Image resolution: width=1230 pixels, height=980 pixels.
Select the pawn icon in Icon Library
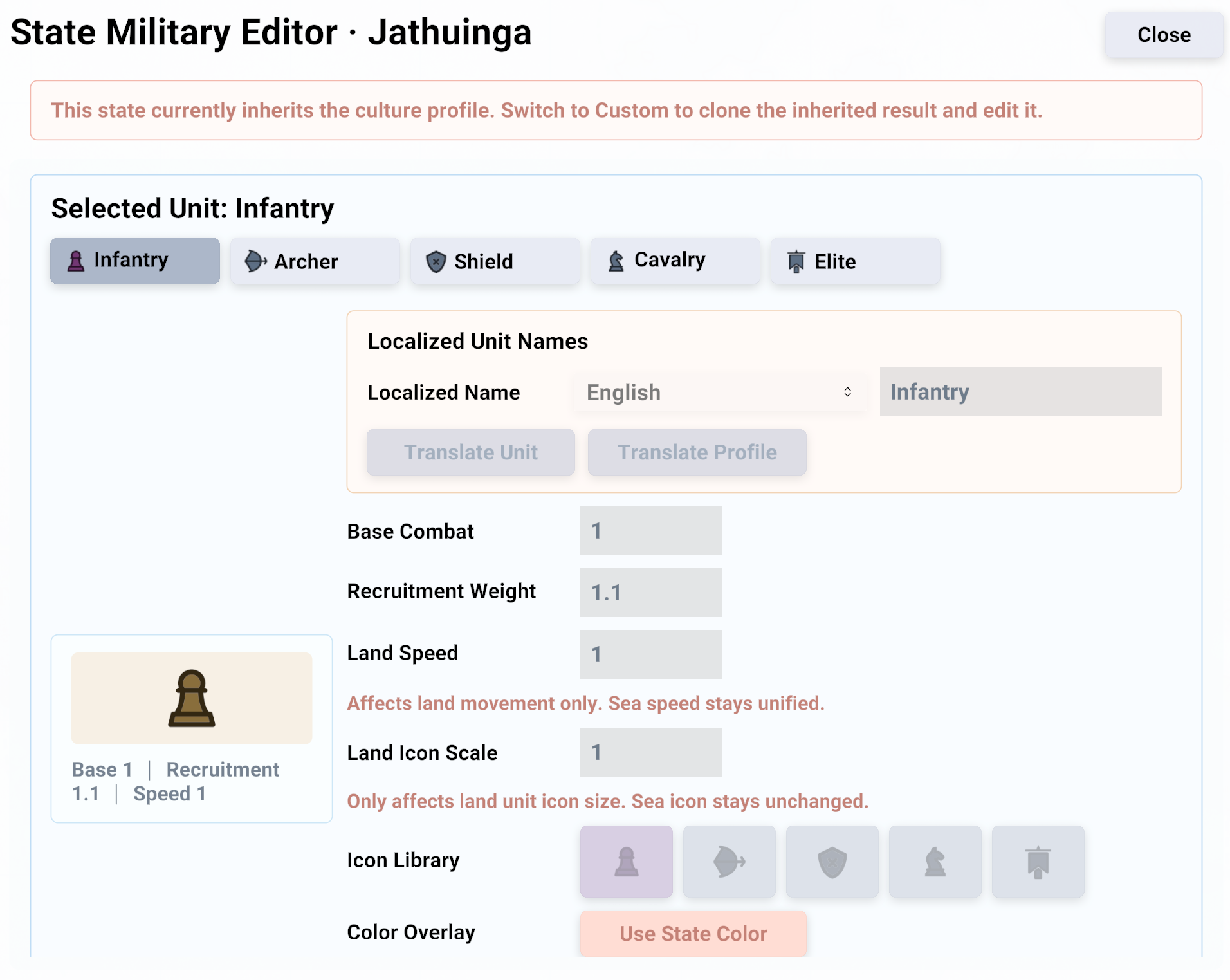tap(626, 861)
